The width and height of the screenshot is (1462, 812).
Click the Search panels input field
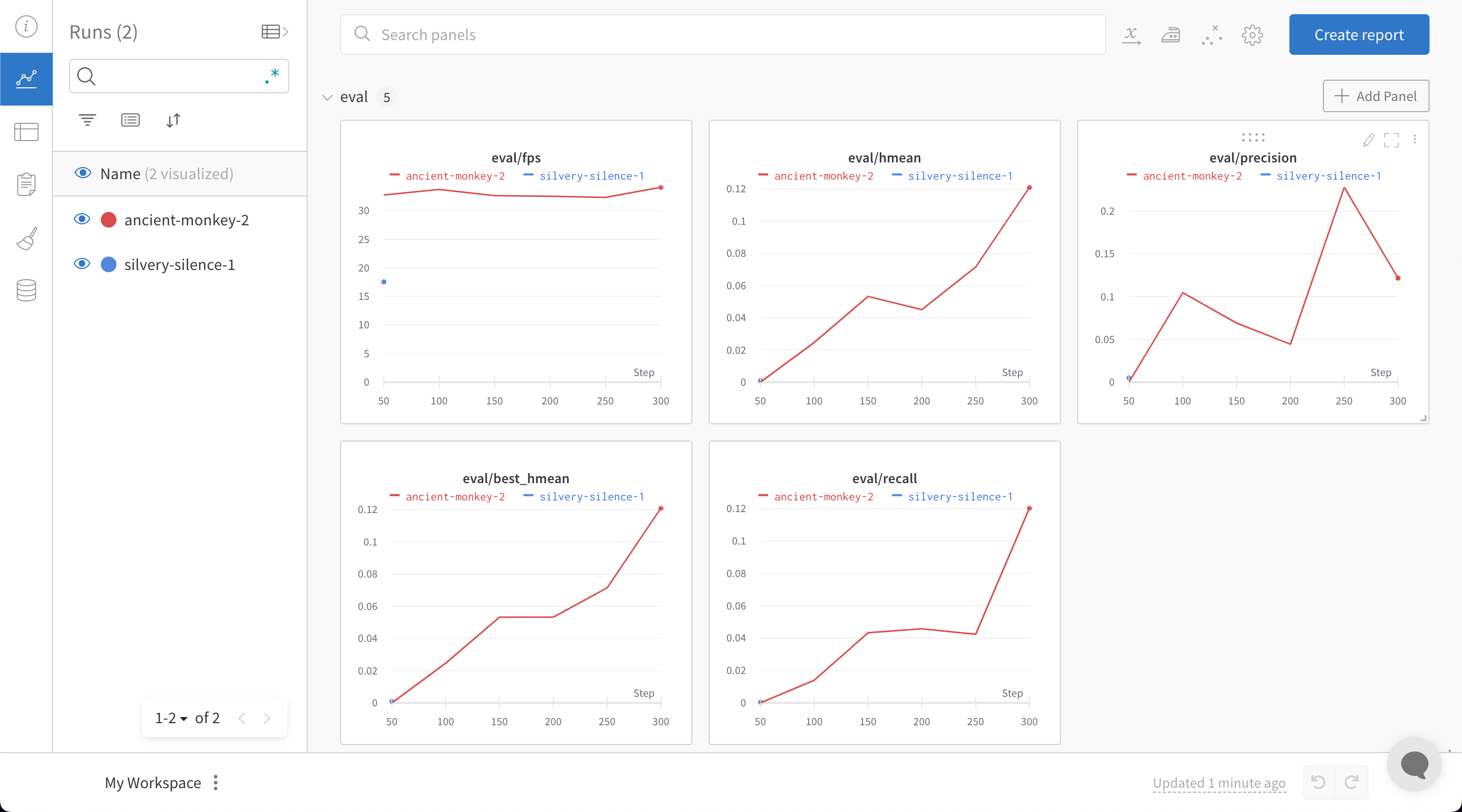624,34
